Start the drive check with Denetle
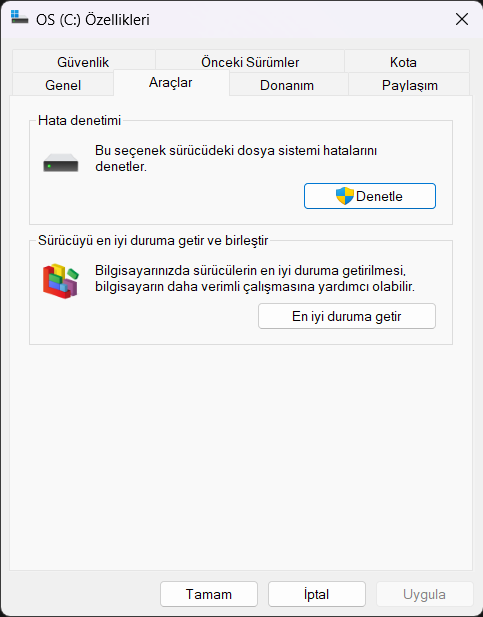Image resolution: width=483 pixels, height=617 pixels. click(370, 196)
